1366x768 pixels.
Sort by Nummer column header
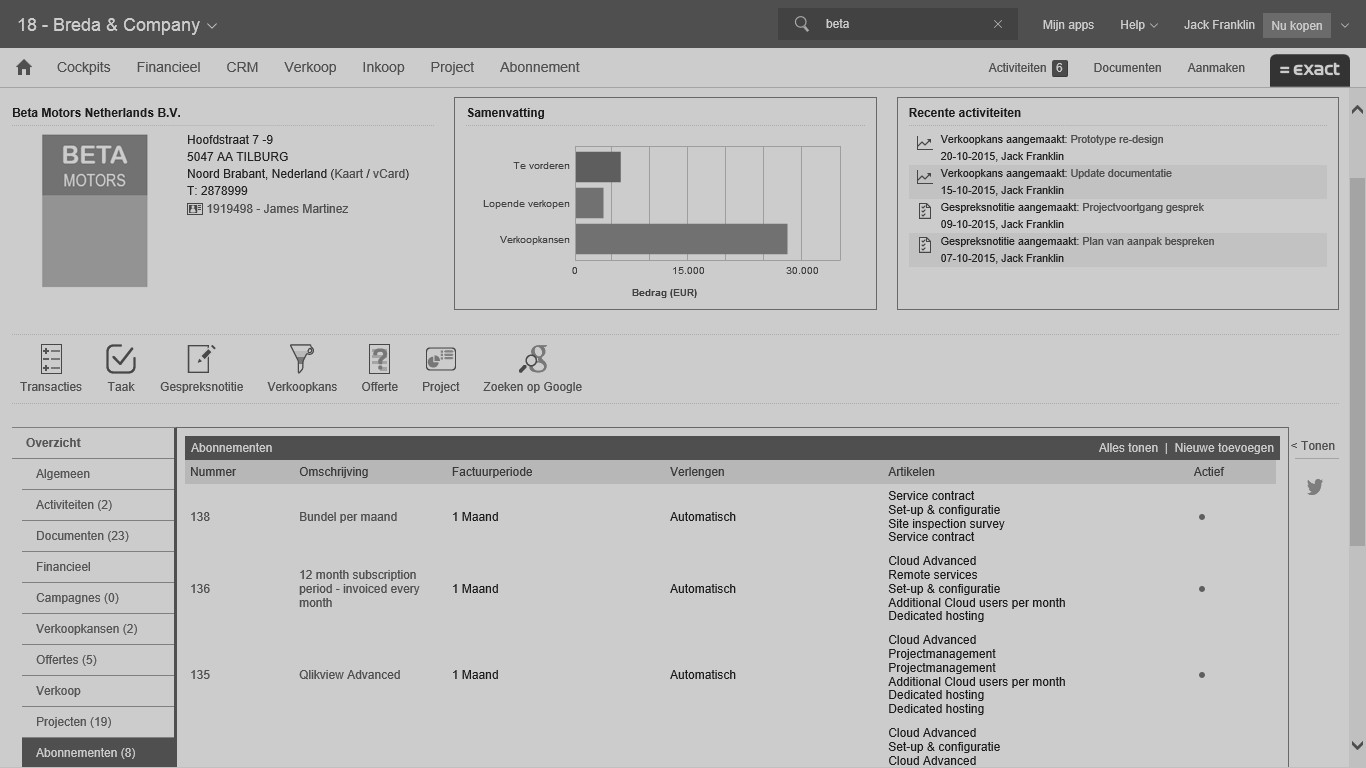click(x=213, y=472)
